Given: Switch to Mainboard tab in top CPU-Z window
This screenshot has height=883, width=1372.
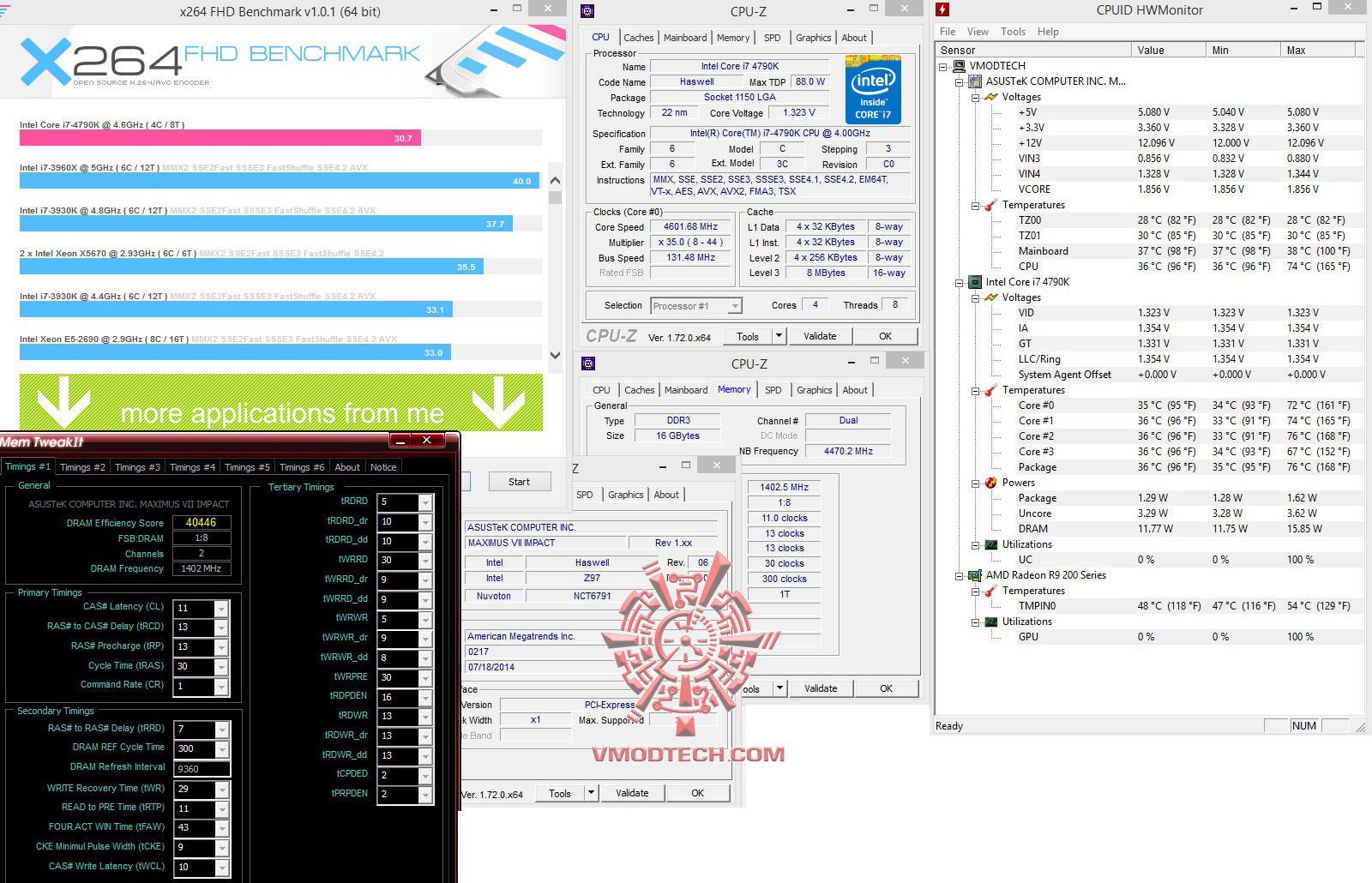Looking at the screenshot, I should tap(685, 38).
